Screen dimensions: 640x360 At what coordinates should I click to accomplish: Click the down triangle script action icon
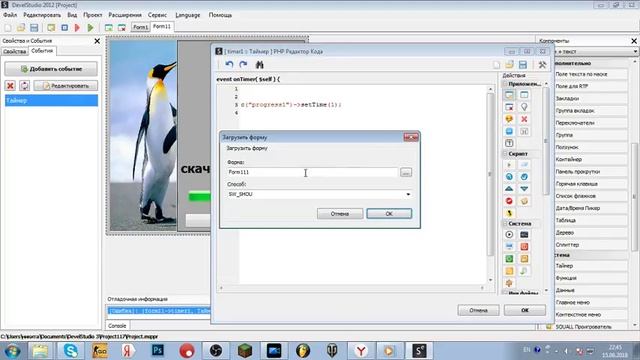tap(524, 189)
